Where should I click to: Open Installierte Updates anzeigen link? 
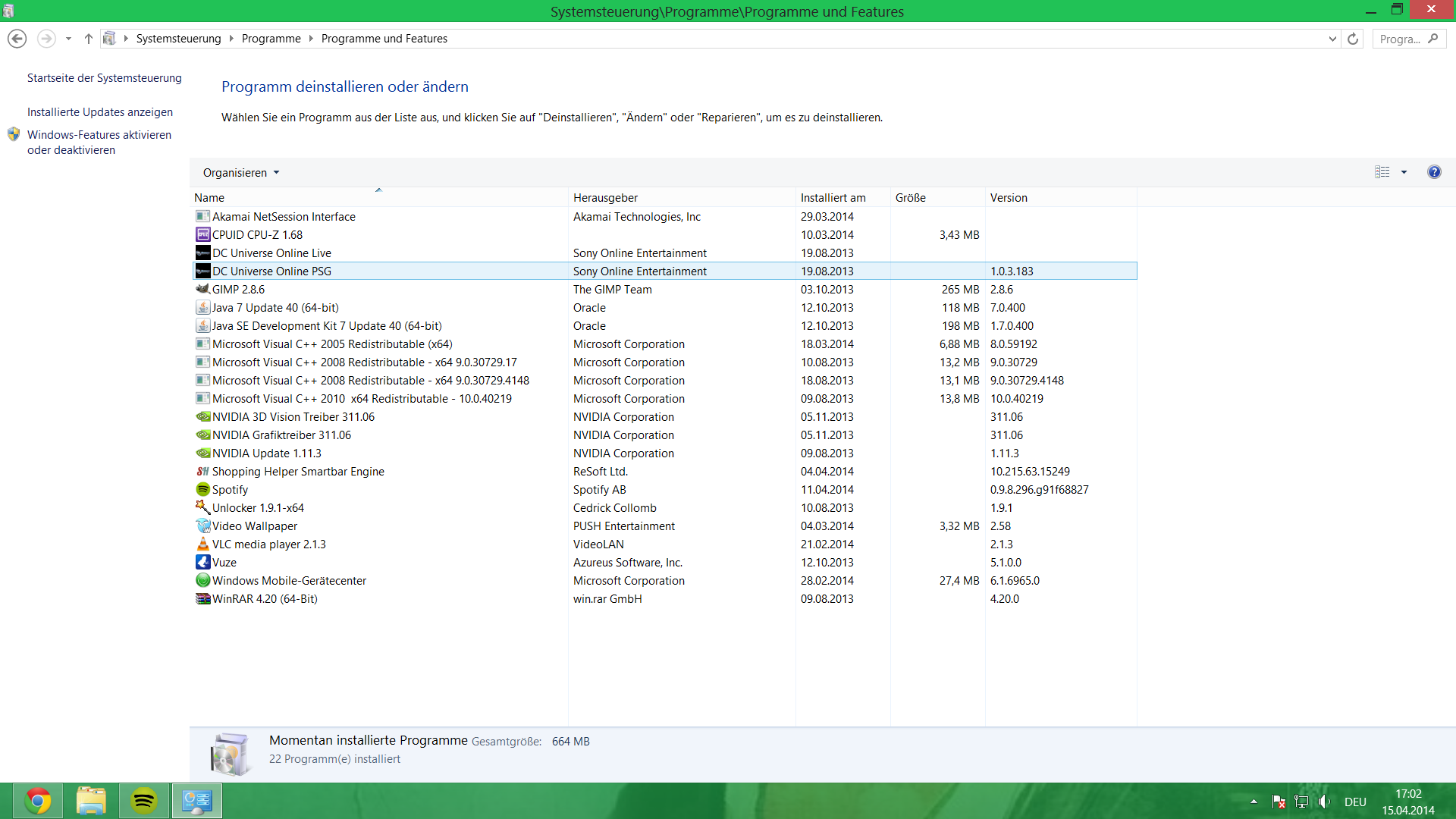100,112
